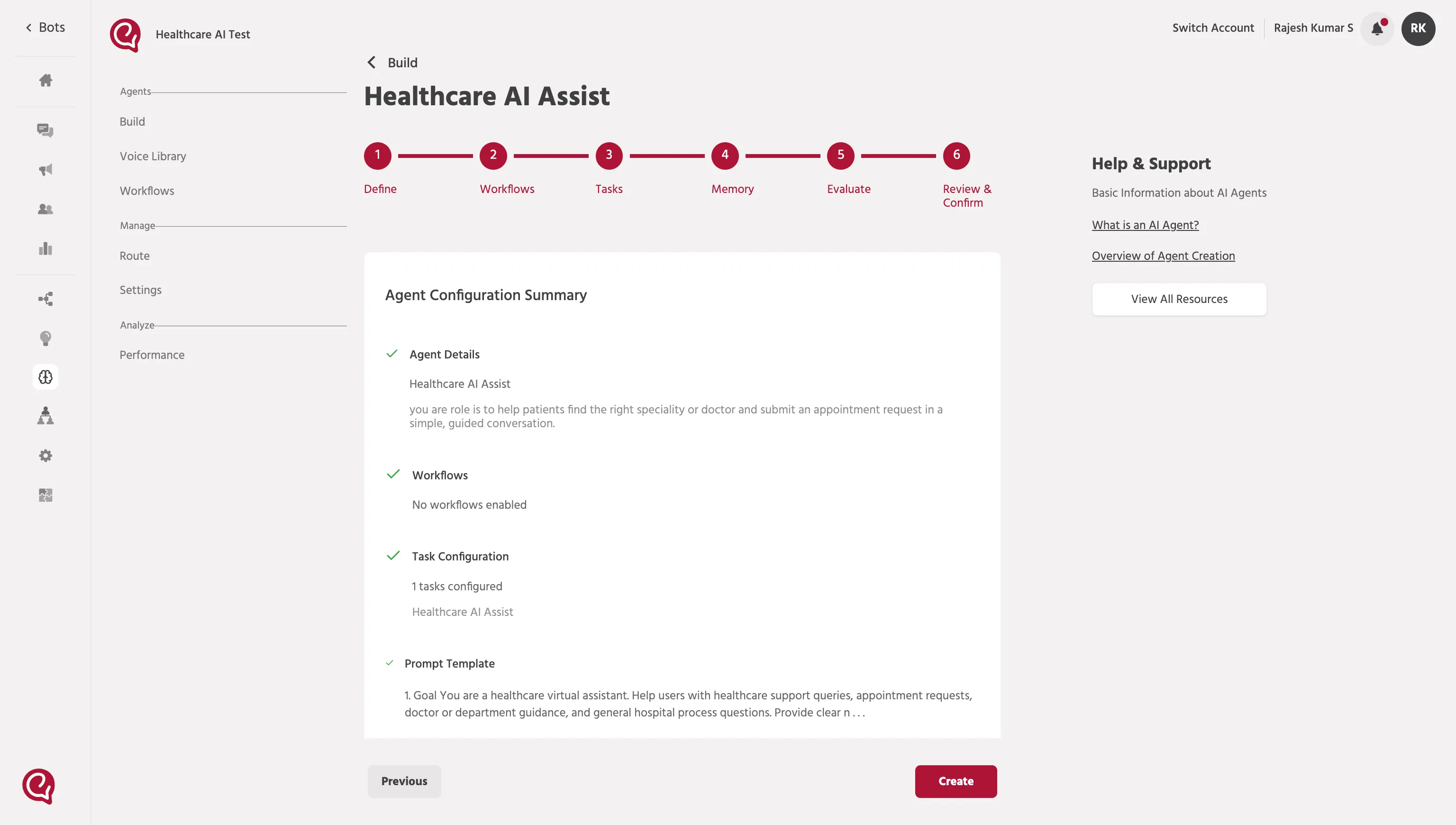
Task: Open the lightbulb sidebar icon
Action: tap(45, 338)
